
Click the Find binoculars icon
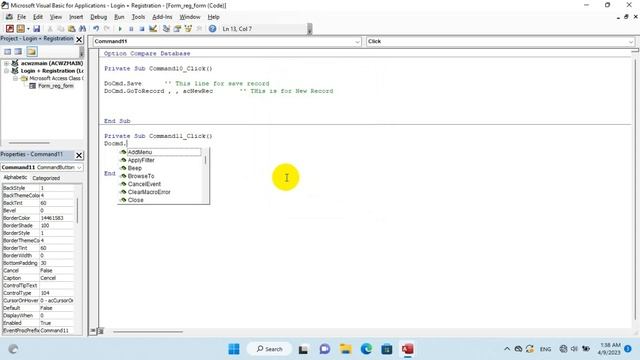[82, 29]
